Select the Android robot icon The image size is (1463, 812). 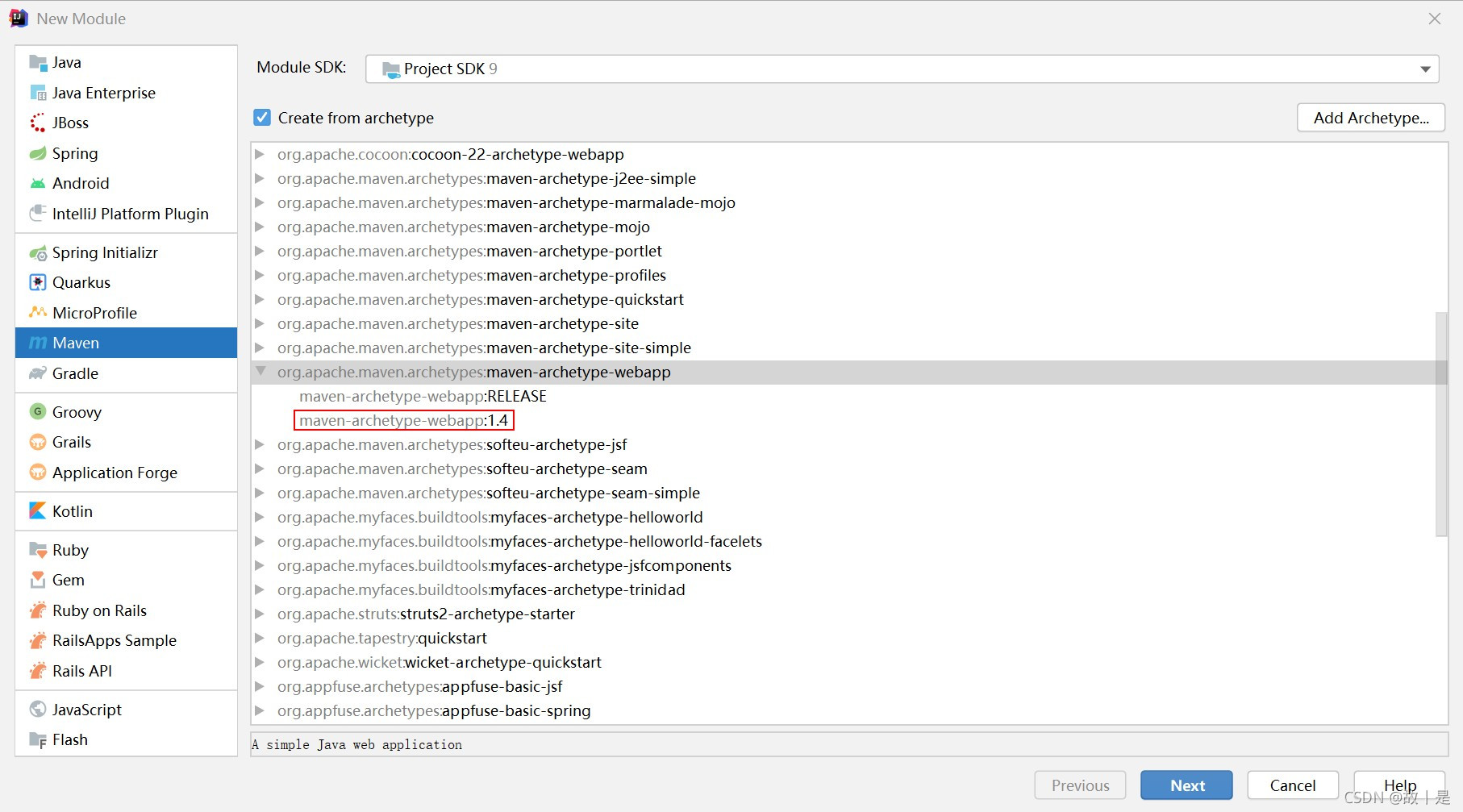pyautogui.click(x=38, y=183)
